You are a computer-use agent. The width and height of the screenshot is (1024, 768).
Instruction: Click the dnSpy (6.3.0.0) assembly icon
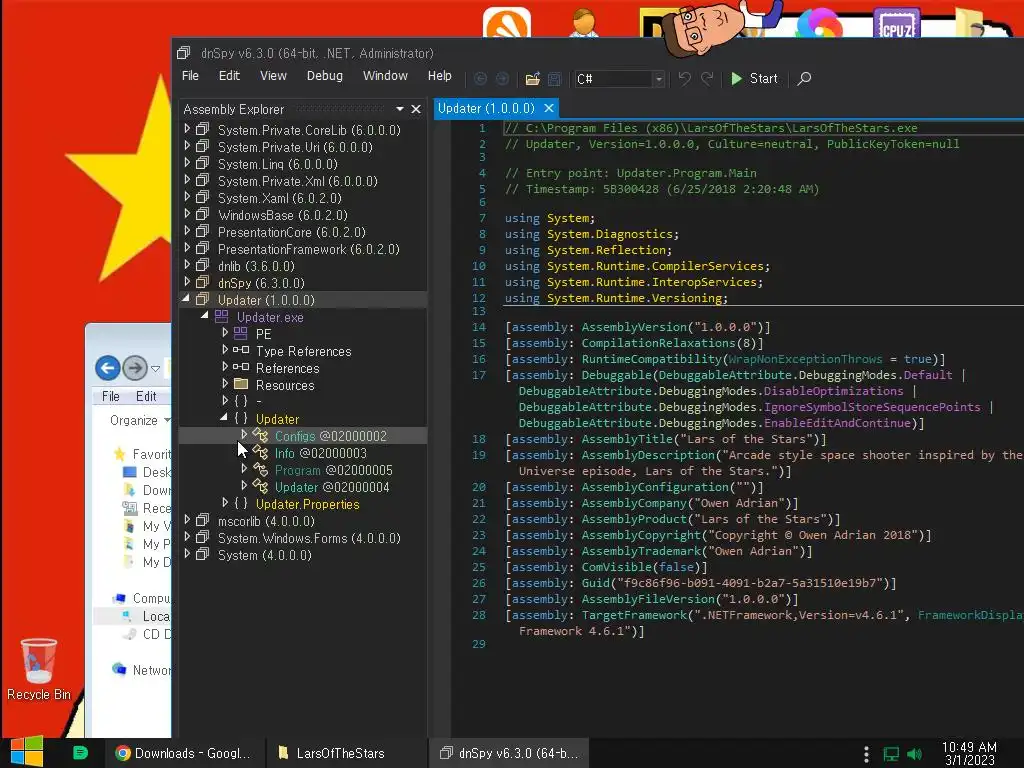202,282
